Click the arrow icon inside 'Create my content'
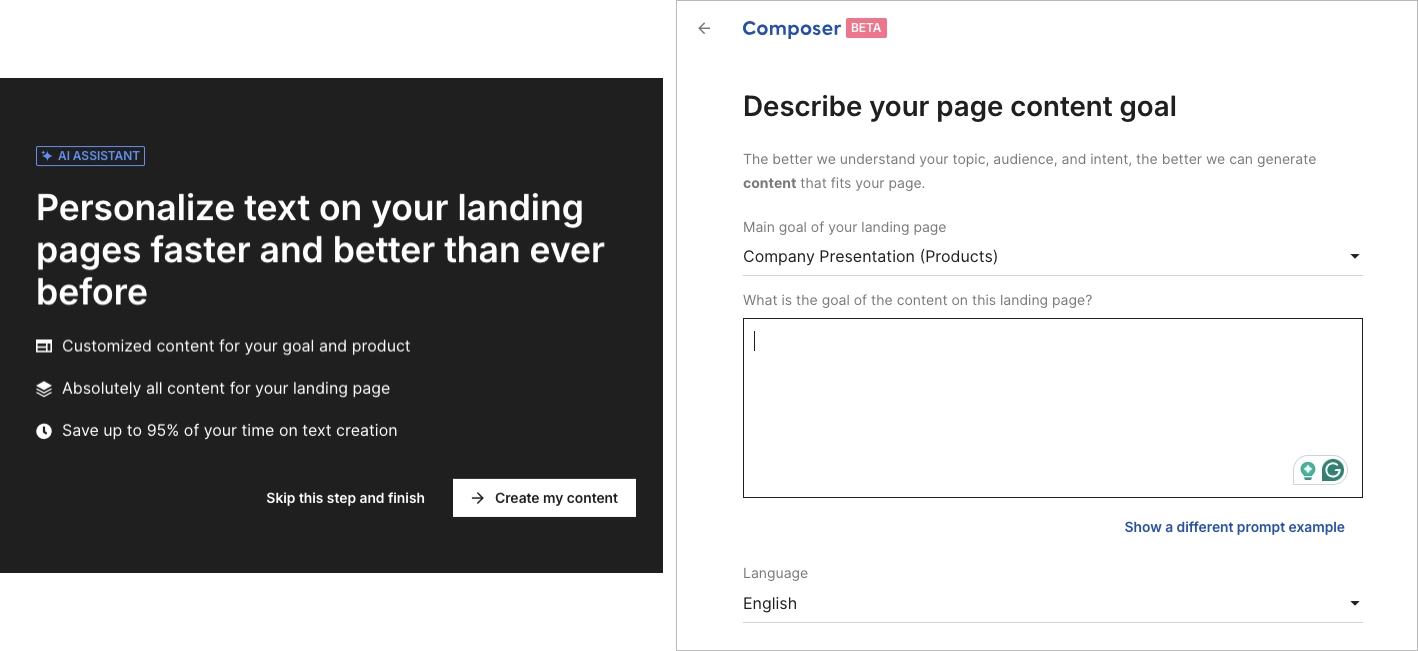This screenshot has height=651, width=1418. coord(478,497)
